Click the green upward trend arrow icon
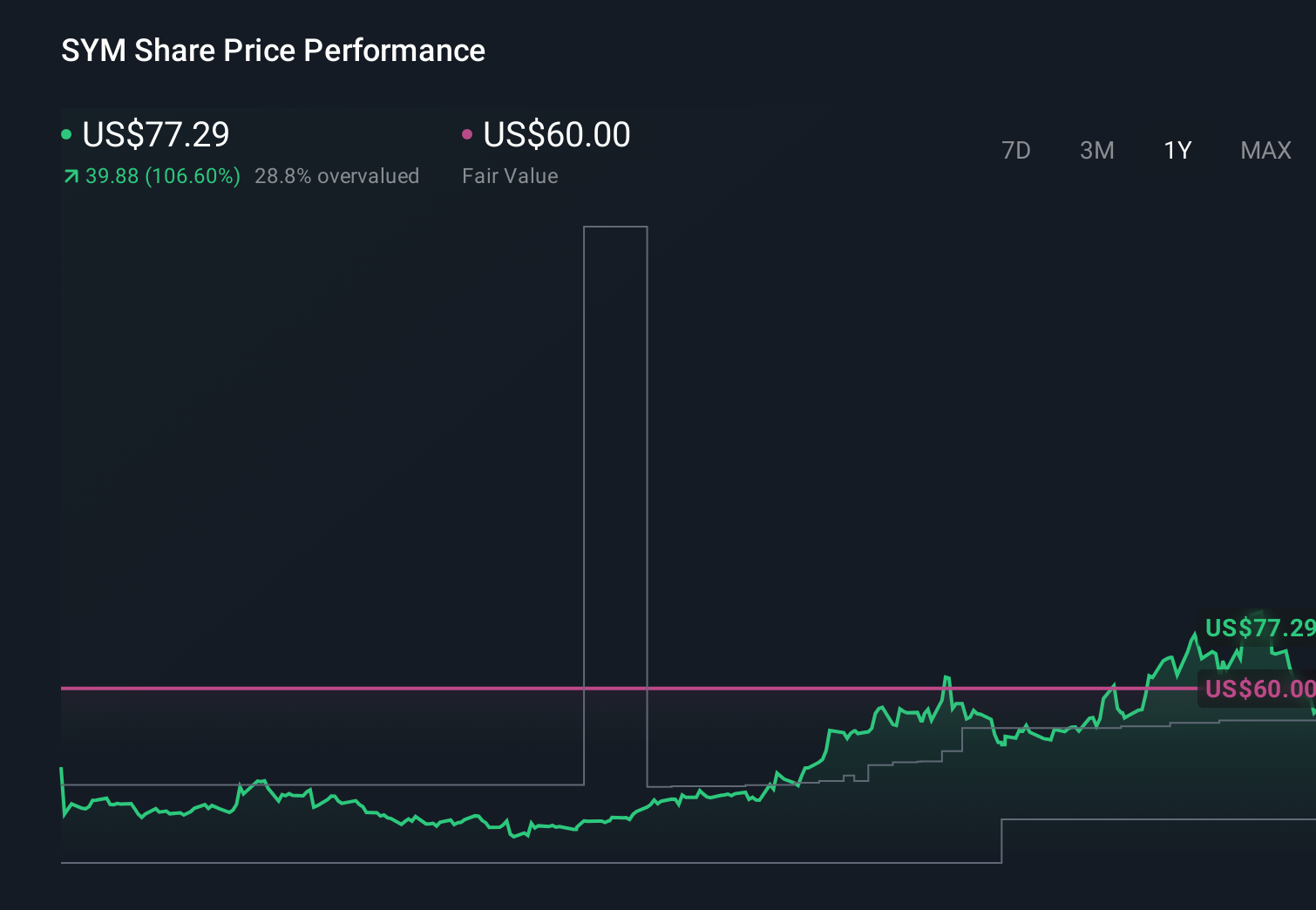Image resolution: width=1316 pixels, height=910 pixels. coord(71,175)
